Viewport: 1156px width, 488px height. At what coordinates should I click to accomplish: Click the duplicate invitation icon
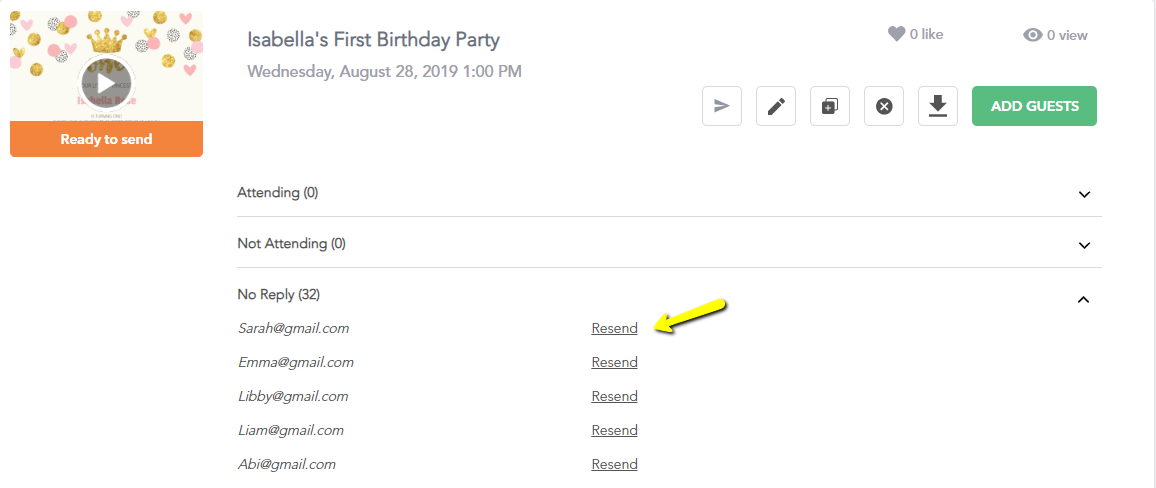pyautogui.click(x=829, y=106)
